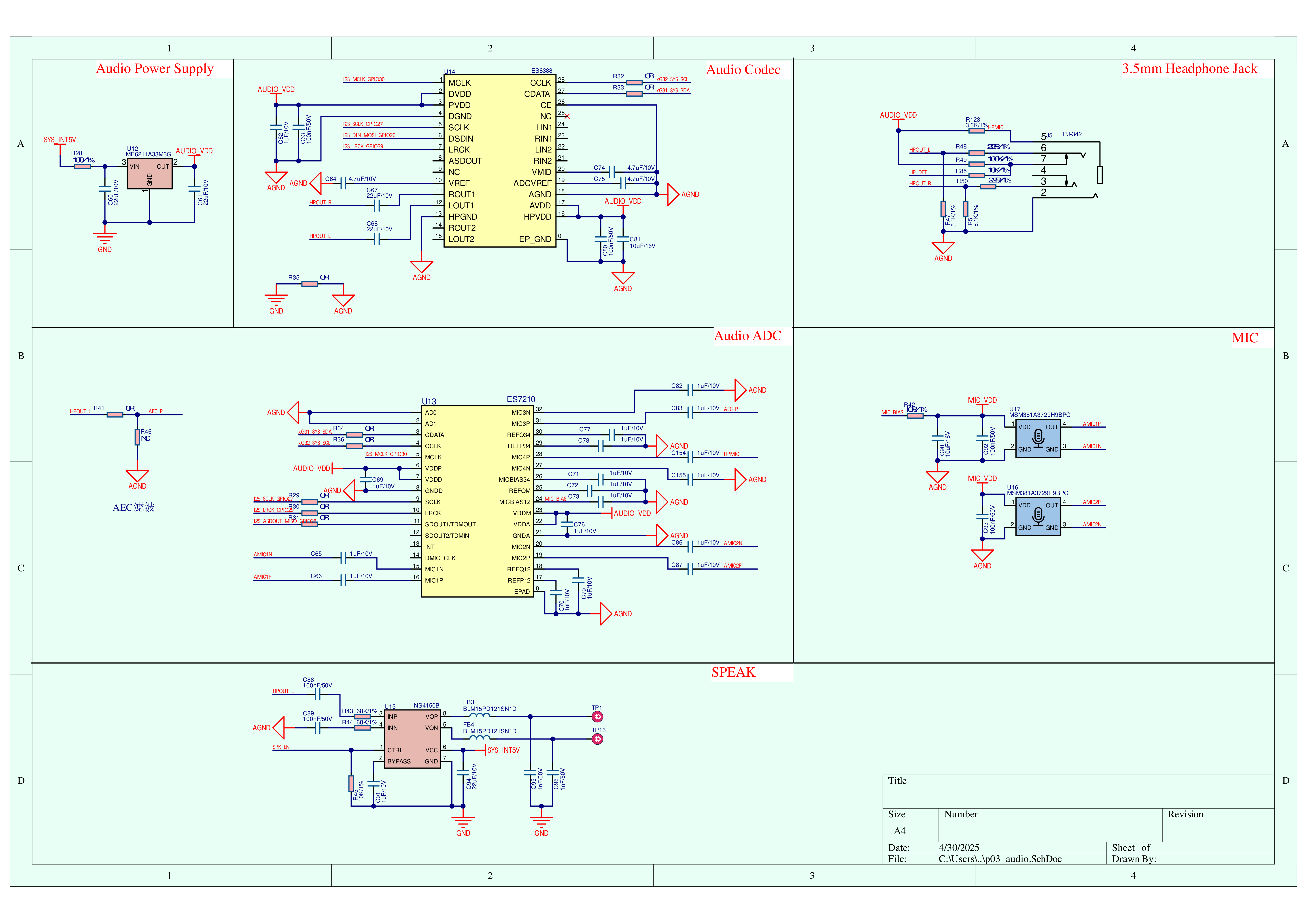The image size is (1308, 924).
Task: Click resistor R42 on MIC_BIAS line
Action: [915, 416]
